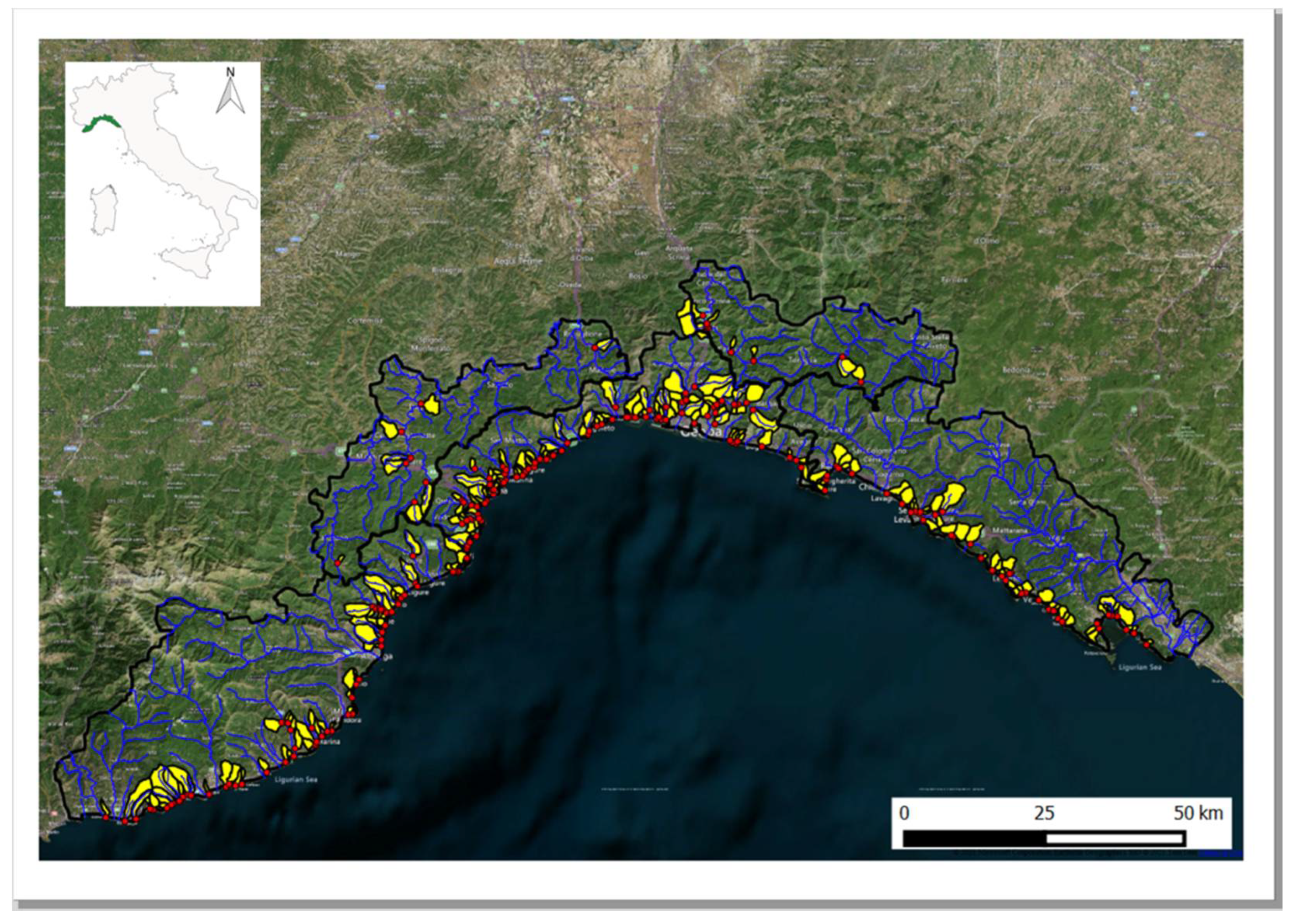Click the Spigno Monferrato place label

[x=430, y=344]
